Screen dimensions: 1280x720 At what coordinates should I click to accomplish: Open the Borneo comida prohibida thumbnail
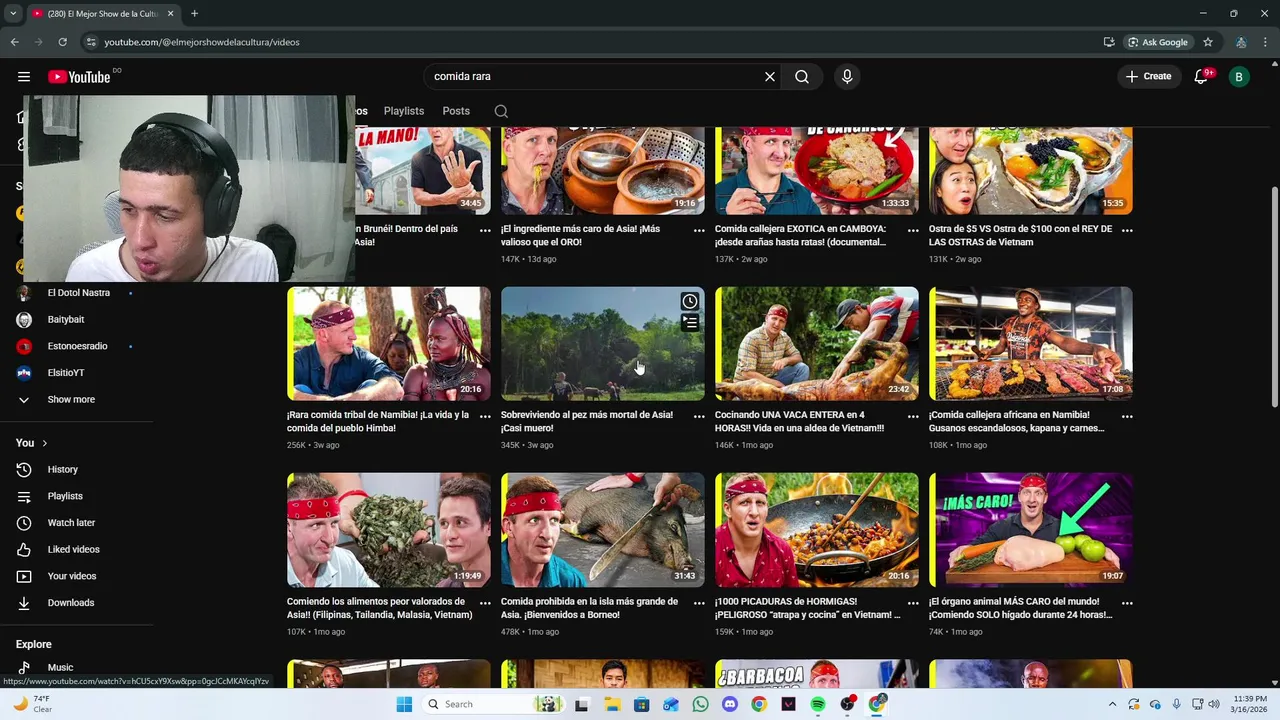[x=603, y=530]
